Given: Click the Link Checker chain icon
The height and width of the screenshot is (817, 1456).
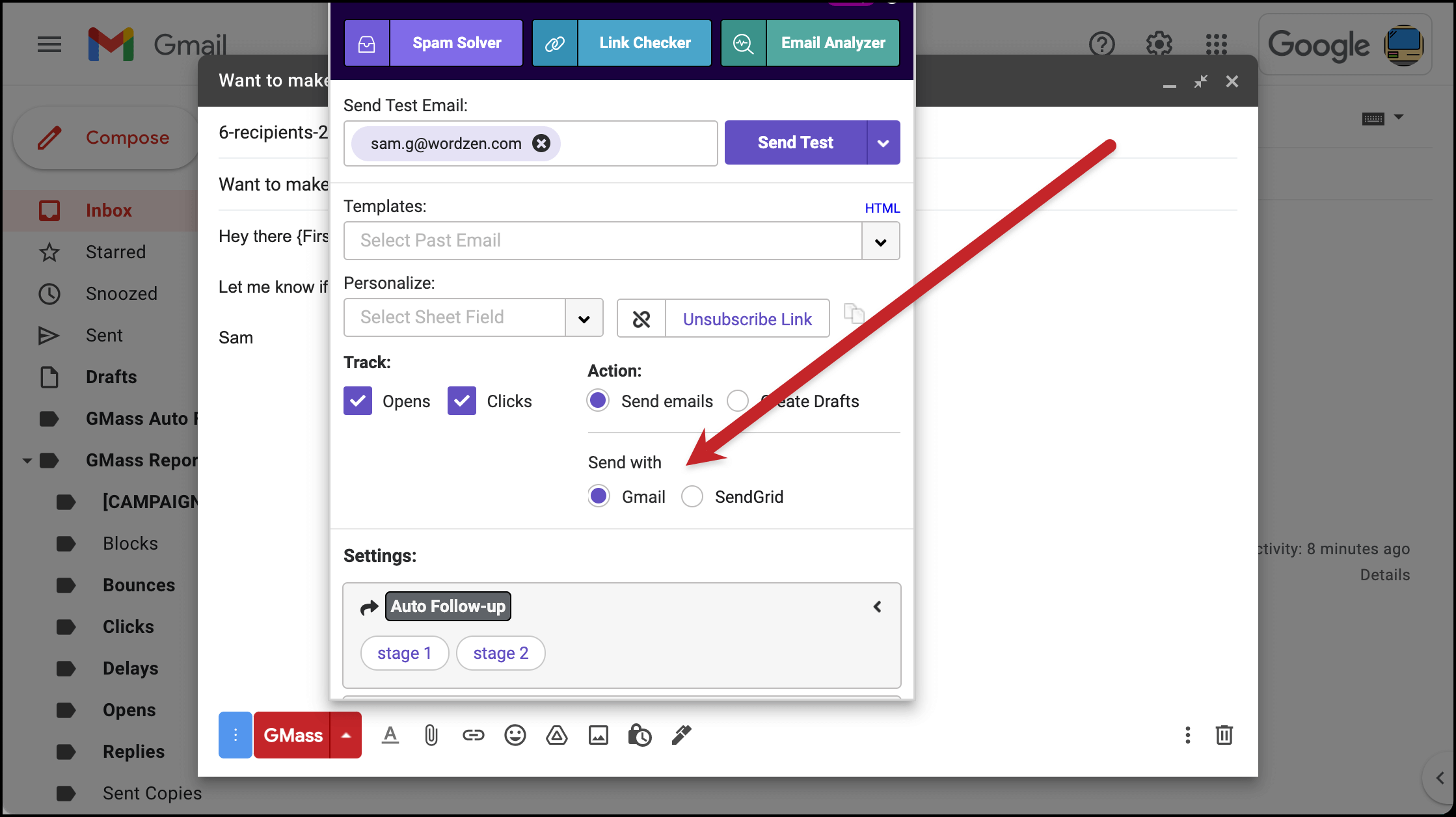Looking at the screenshot, I should tap(555, 43).
